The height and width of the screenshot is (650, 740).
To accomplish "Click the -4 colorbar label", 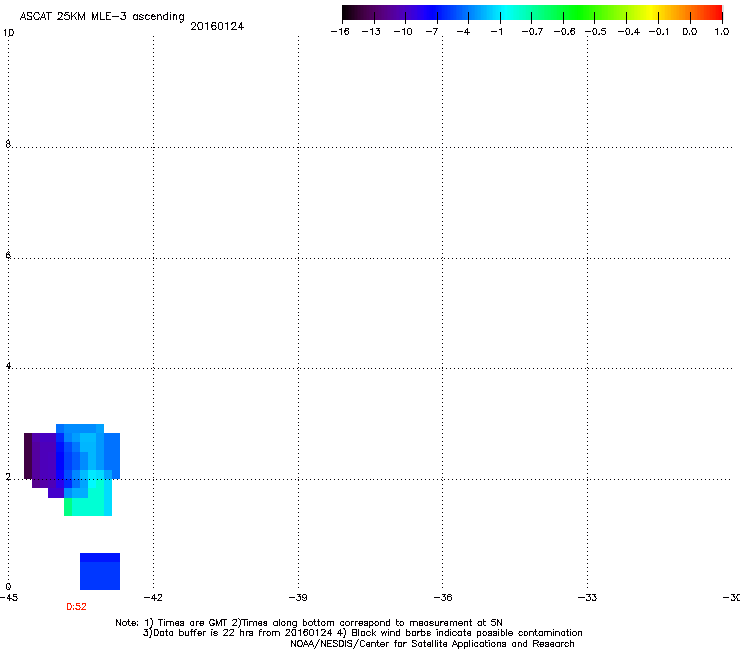I will [463, 32].
